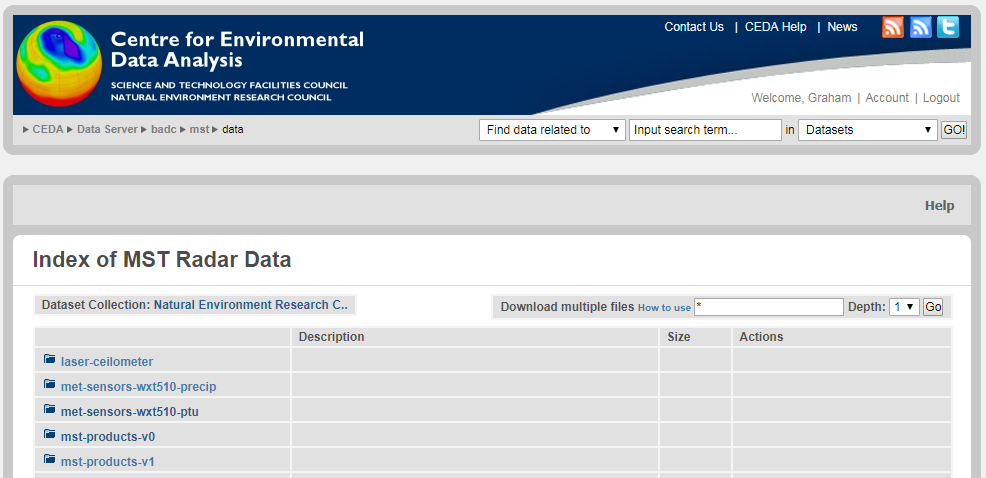Click the 'Input search term...' field
The image size is (986, 478).
pos(705,130)
